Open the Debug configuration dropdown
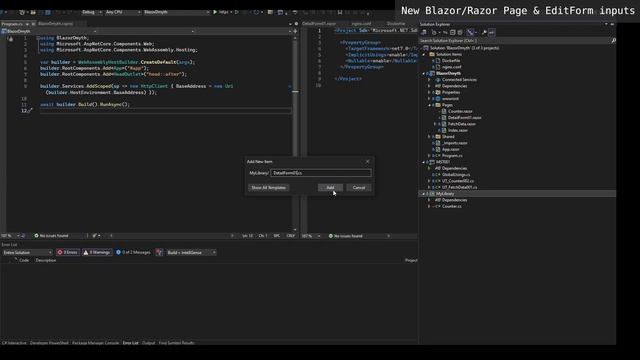Screen dimensions: 640x360 tap(91, 12)
